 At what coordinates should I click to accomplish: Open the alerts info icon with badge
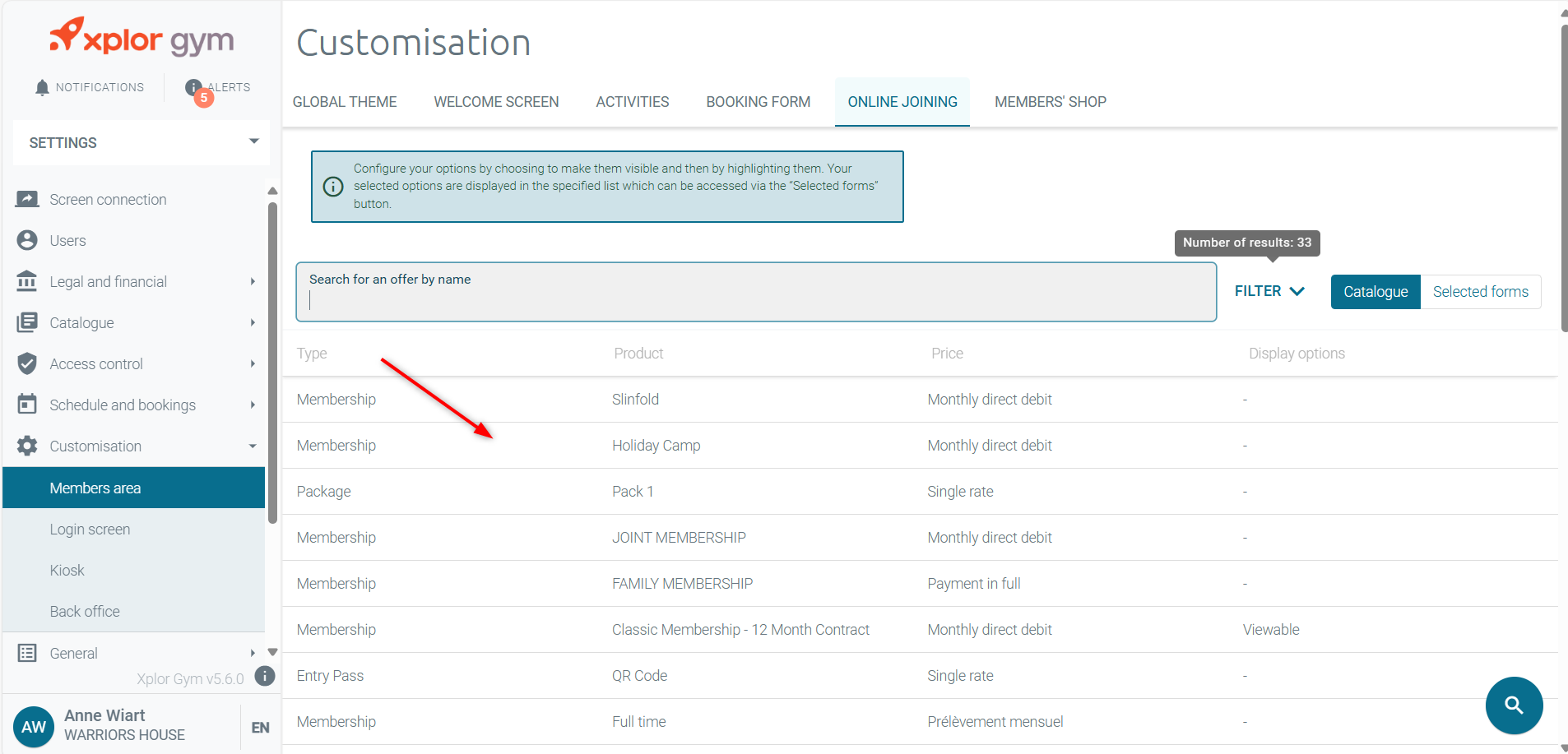[195, 88]
